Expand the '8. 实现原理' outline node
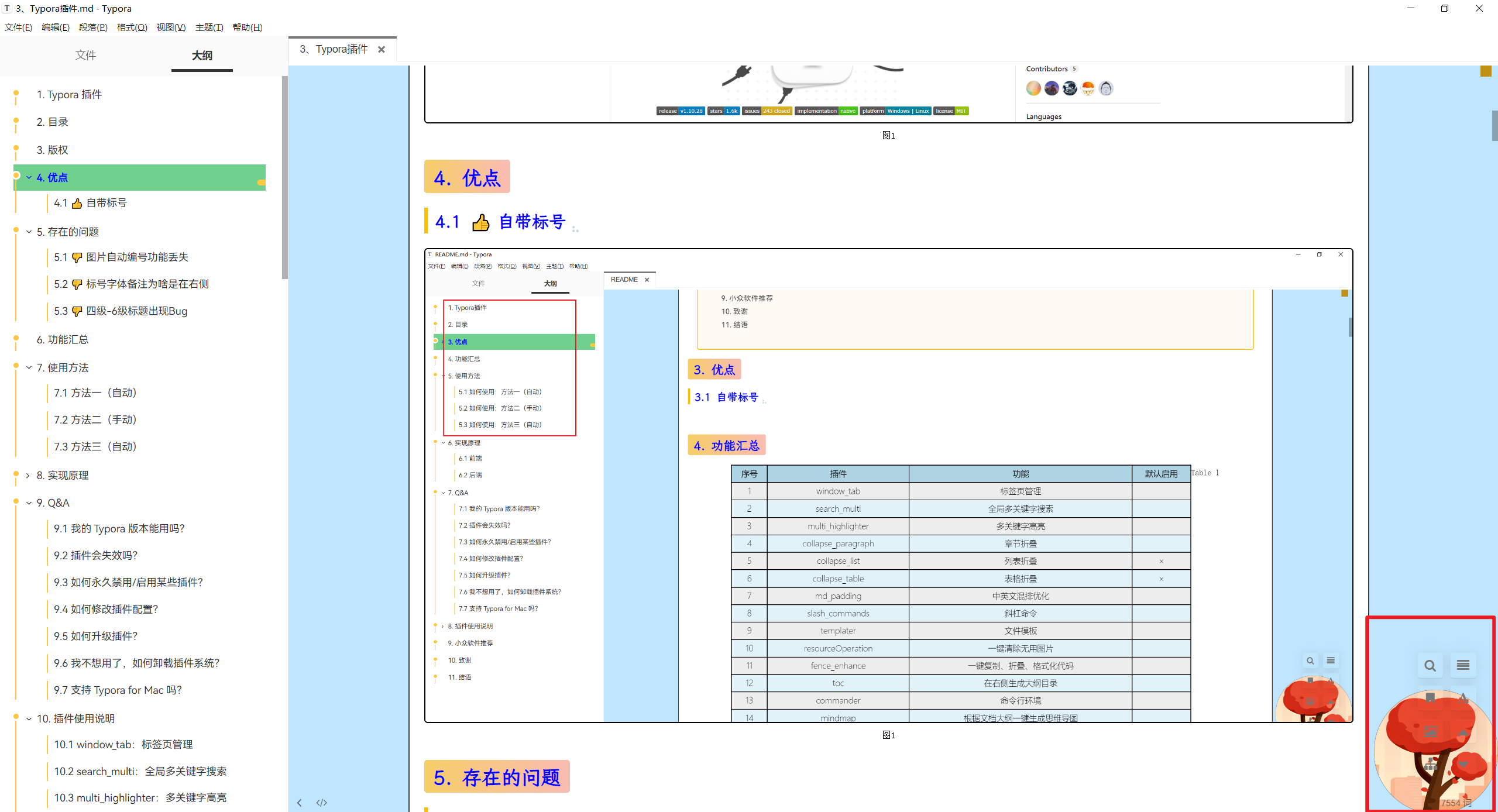This screenshot has width=1498, height=812. tap(29, 475)
